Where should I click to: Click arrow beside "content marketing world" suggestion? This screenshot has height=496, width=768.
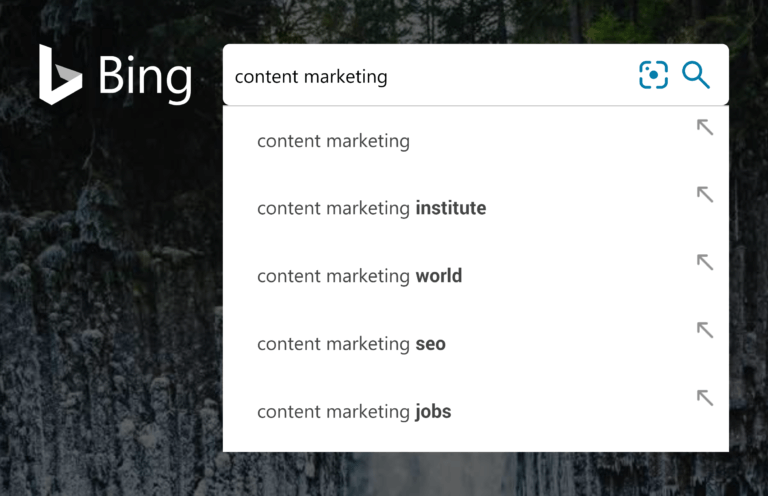tap(705, 262)
